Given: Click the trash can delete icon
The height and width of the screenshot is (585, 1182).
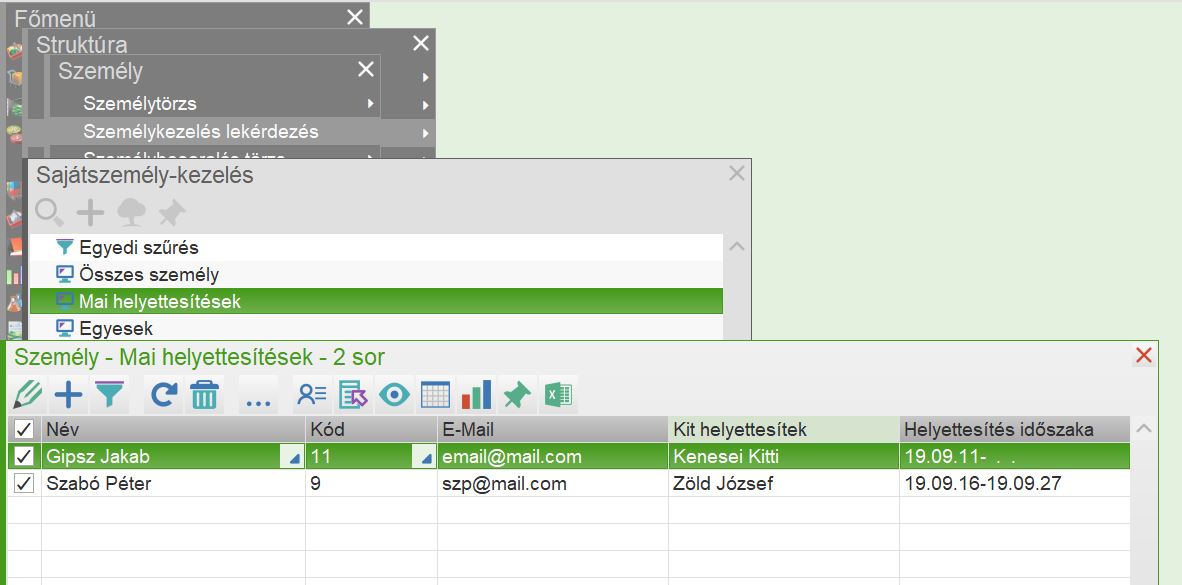Looking at the screenshot, I should click(204, 394).
